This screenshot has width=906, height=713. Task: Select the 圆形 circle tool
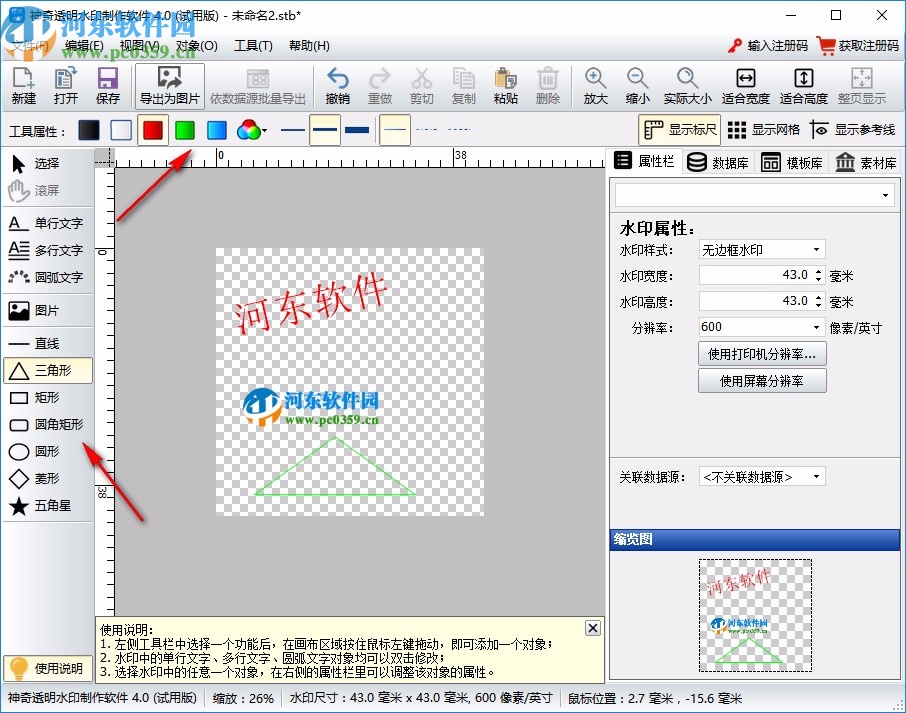[47, 451]
